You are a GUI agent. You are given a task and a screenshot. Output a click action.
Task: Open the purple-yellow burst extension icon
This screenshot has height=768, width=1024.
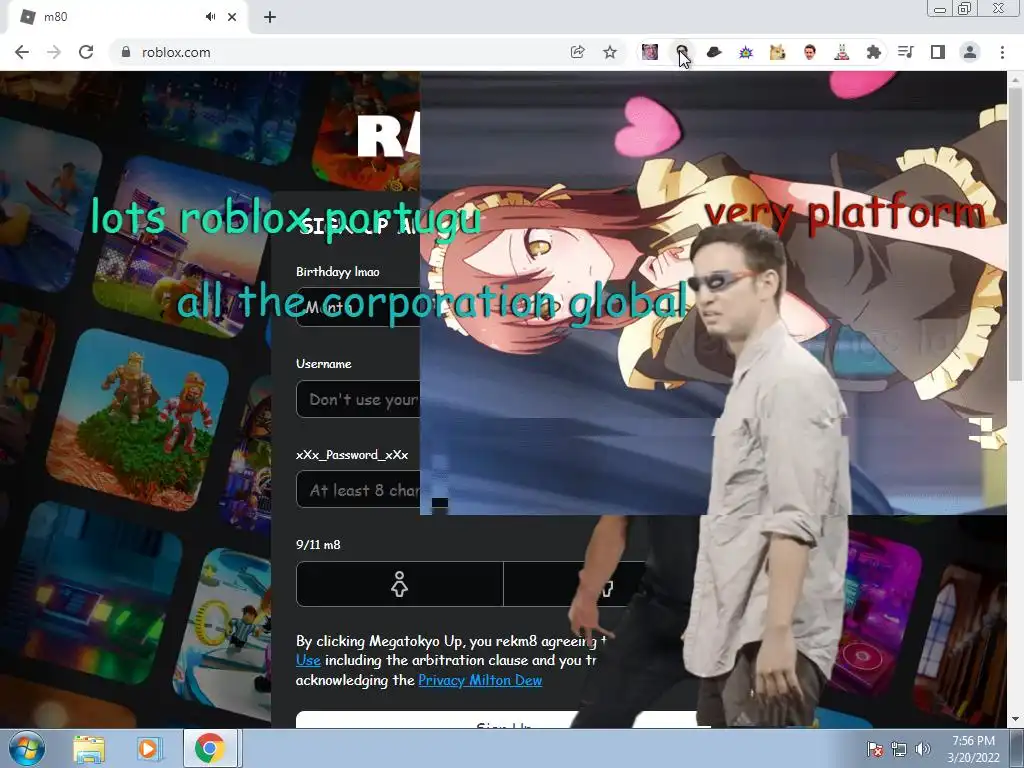[746, 52]
